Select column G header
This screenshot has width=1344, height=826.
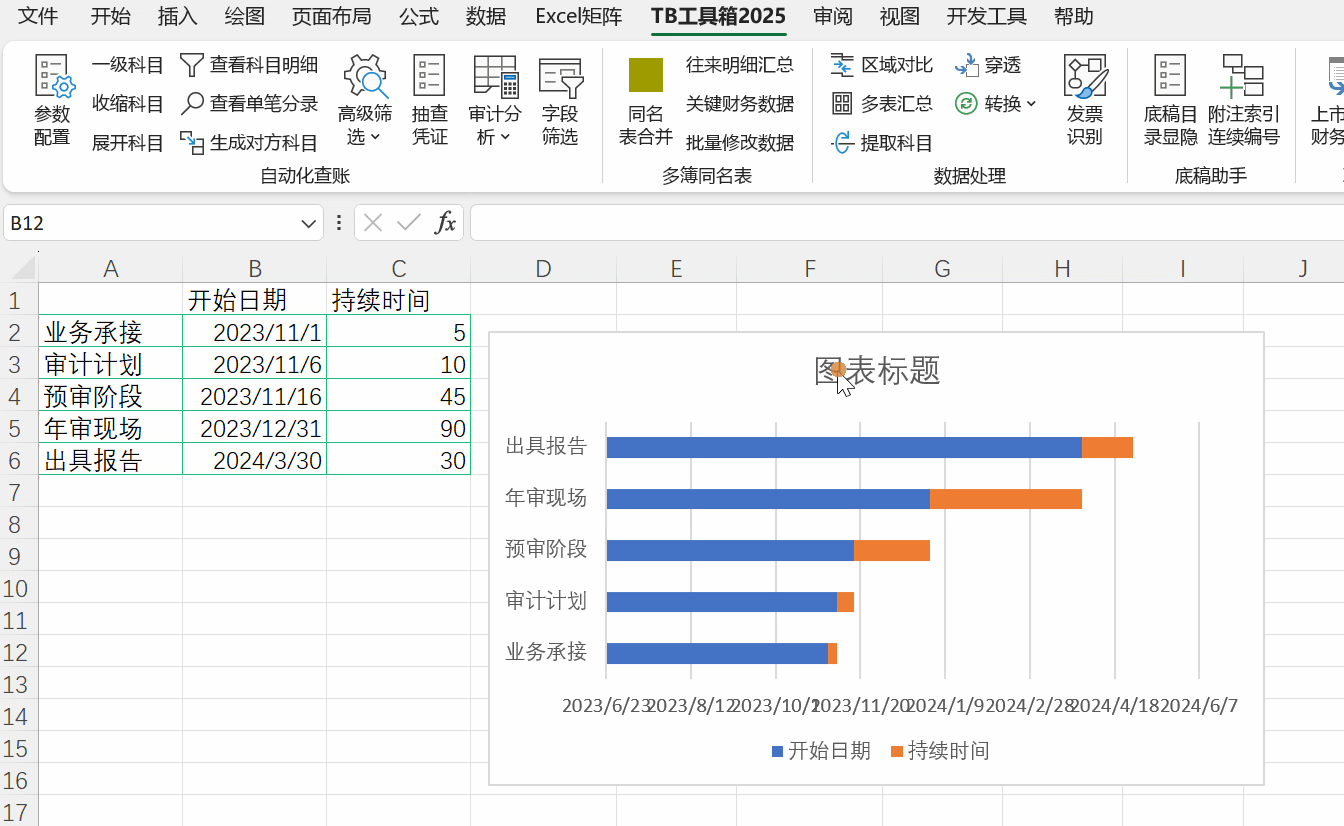(x=942, y=268)
